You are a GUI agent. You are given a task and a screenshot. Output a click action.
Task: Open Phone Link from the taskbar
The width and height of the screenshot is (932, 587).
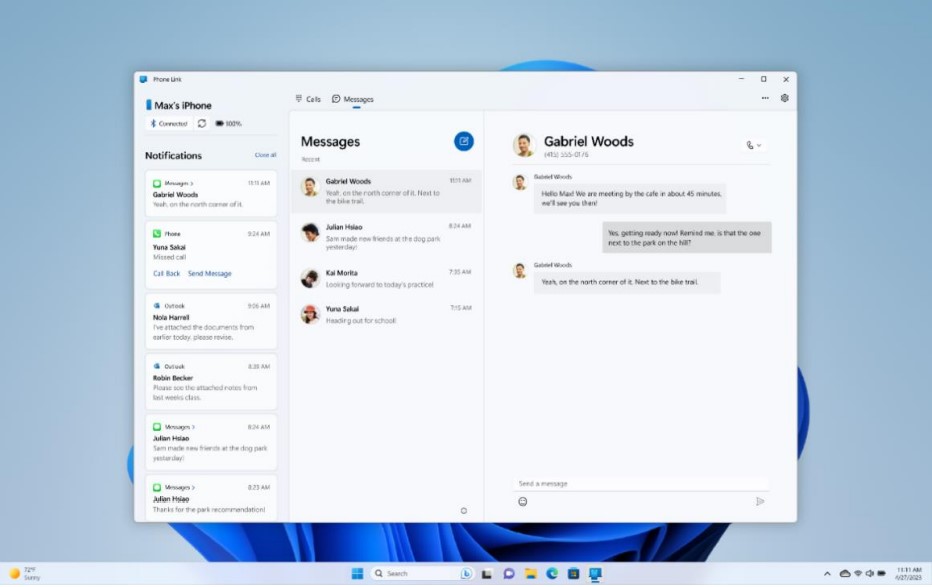tap(593, 573)
